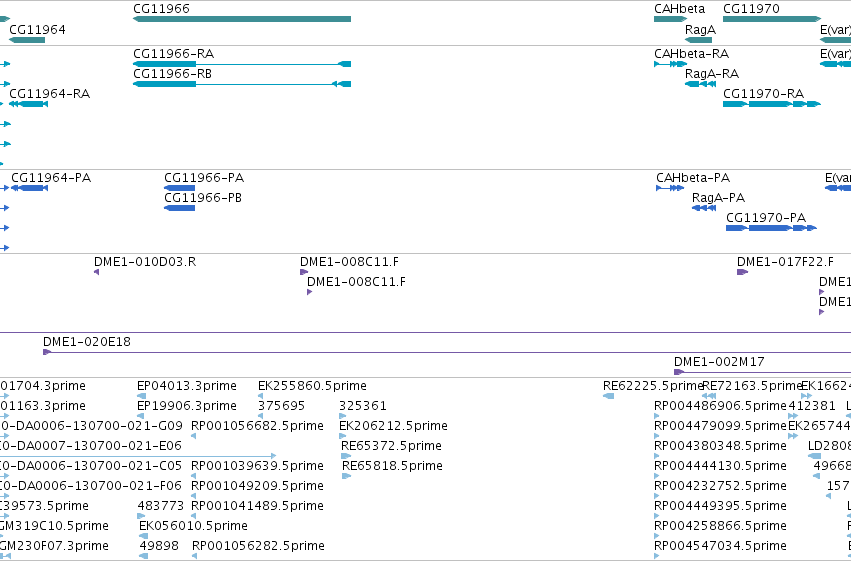Select the RP004380348.5prime EST arrow

(x=657, y=456)
